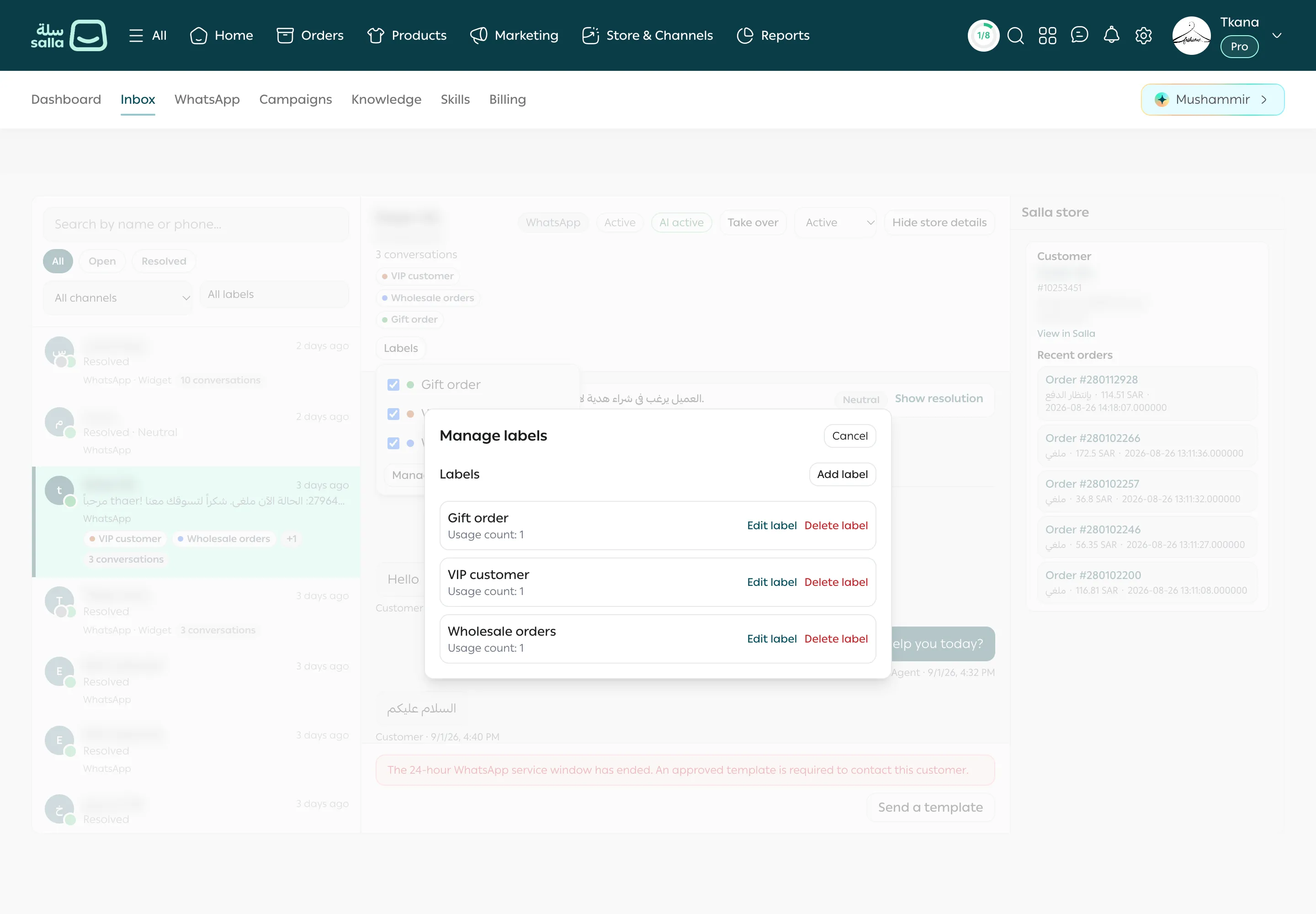Edit label for VIP customer
The image size is (1316, 914).
pos(771,582)
